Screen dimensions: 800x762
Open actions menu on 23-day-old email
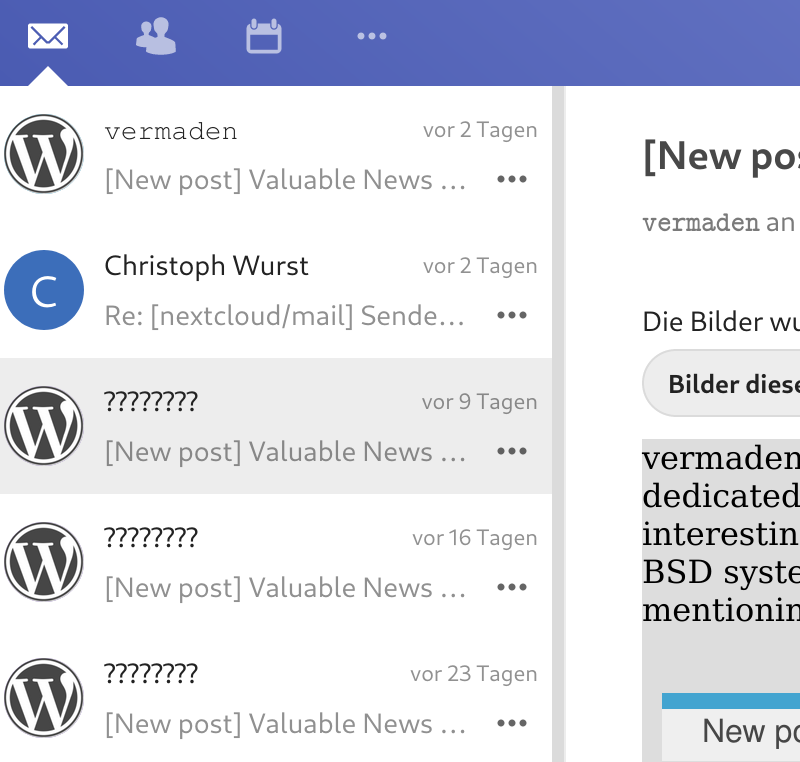tap(512, 723)
